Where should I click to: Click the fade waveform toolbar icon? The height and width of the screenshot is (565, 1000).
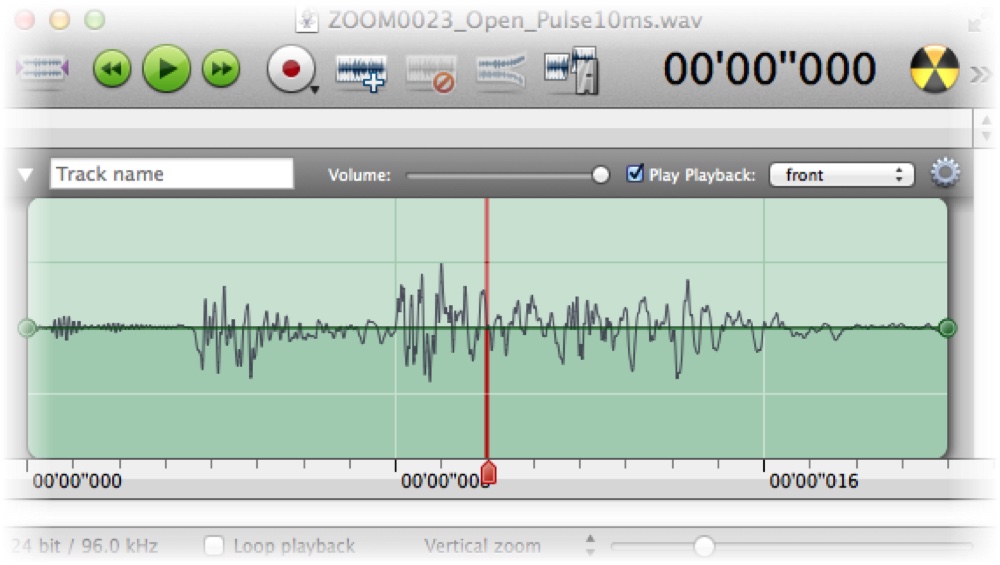point(501,71)
